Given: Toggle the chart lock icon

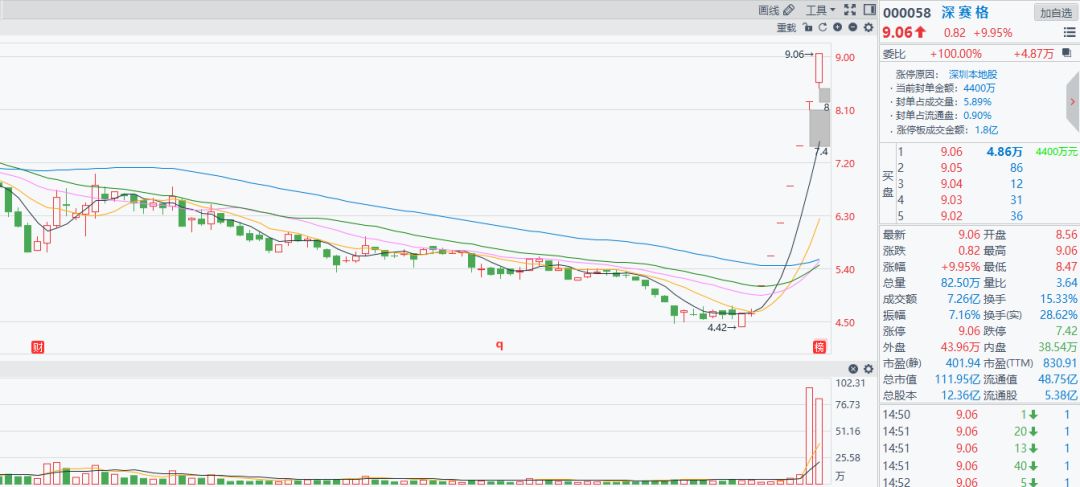Looking at the screenshot, I should point(807,28).
